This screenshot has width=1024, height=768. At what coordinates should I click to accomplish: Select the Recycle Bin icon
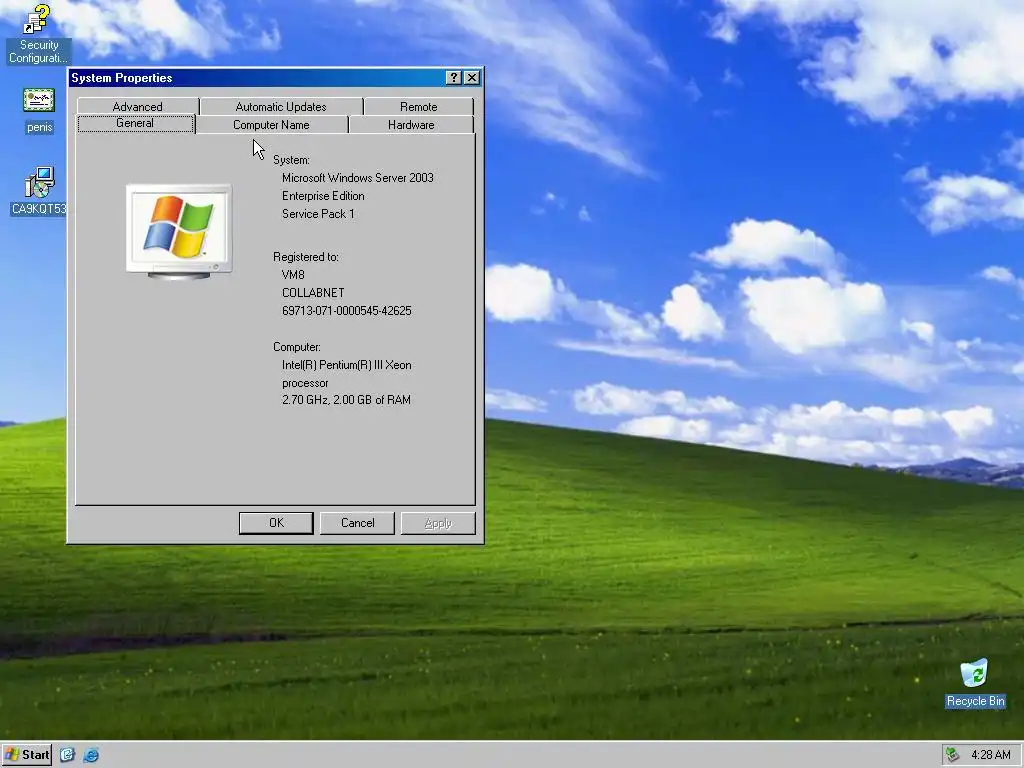975,682
